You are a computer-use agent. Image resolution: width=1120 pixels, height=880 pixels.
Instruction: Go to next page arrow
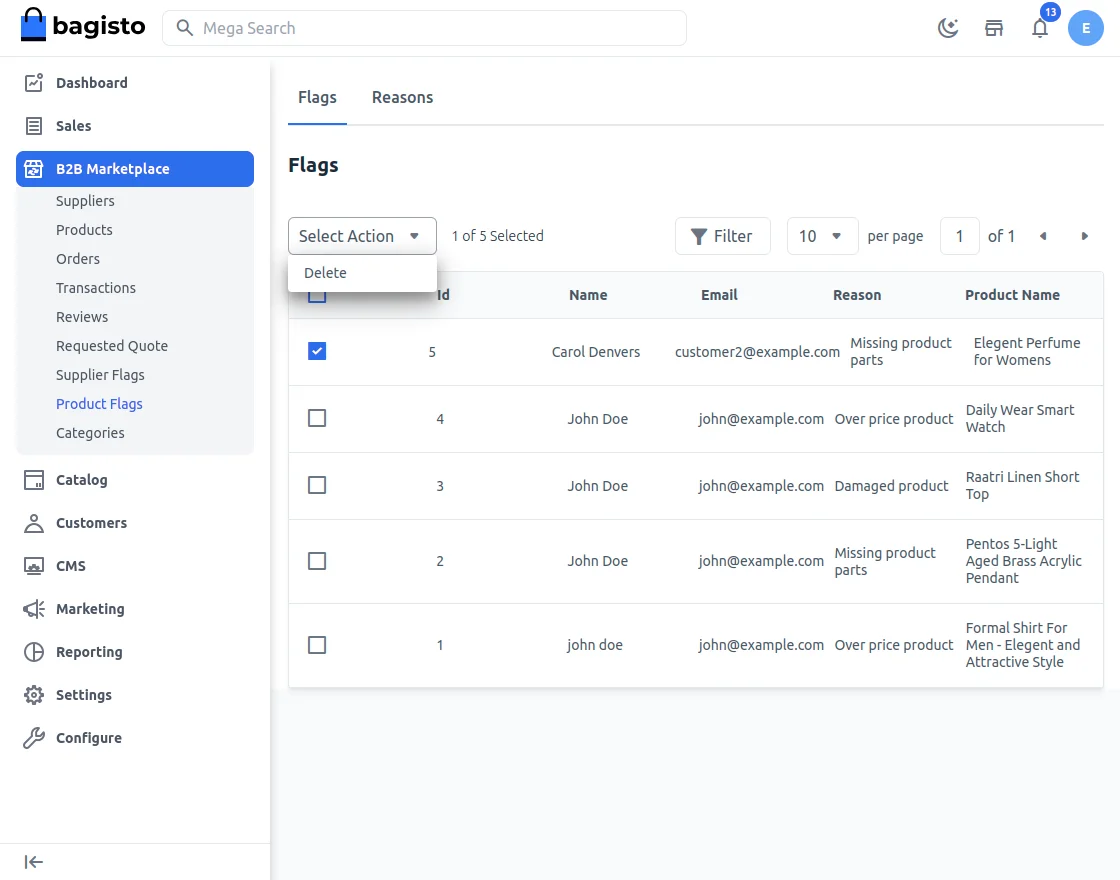1084,236
